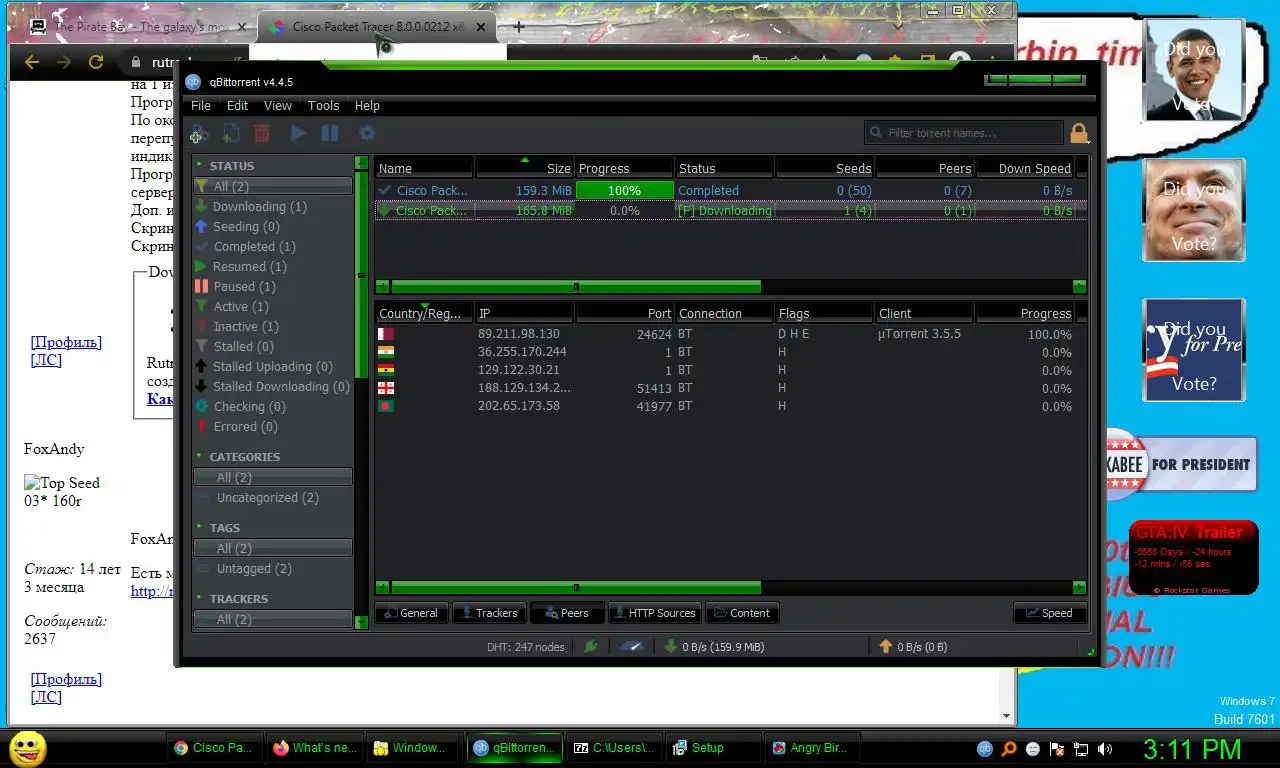Switch to the HTTP Sources tab
Screen dimensions: 1280x768
pyautogui.click(x=653, y=613)
